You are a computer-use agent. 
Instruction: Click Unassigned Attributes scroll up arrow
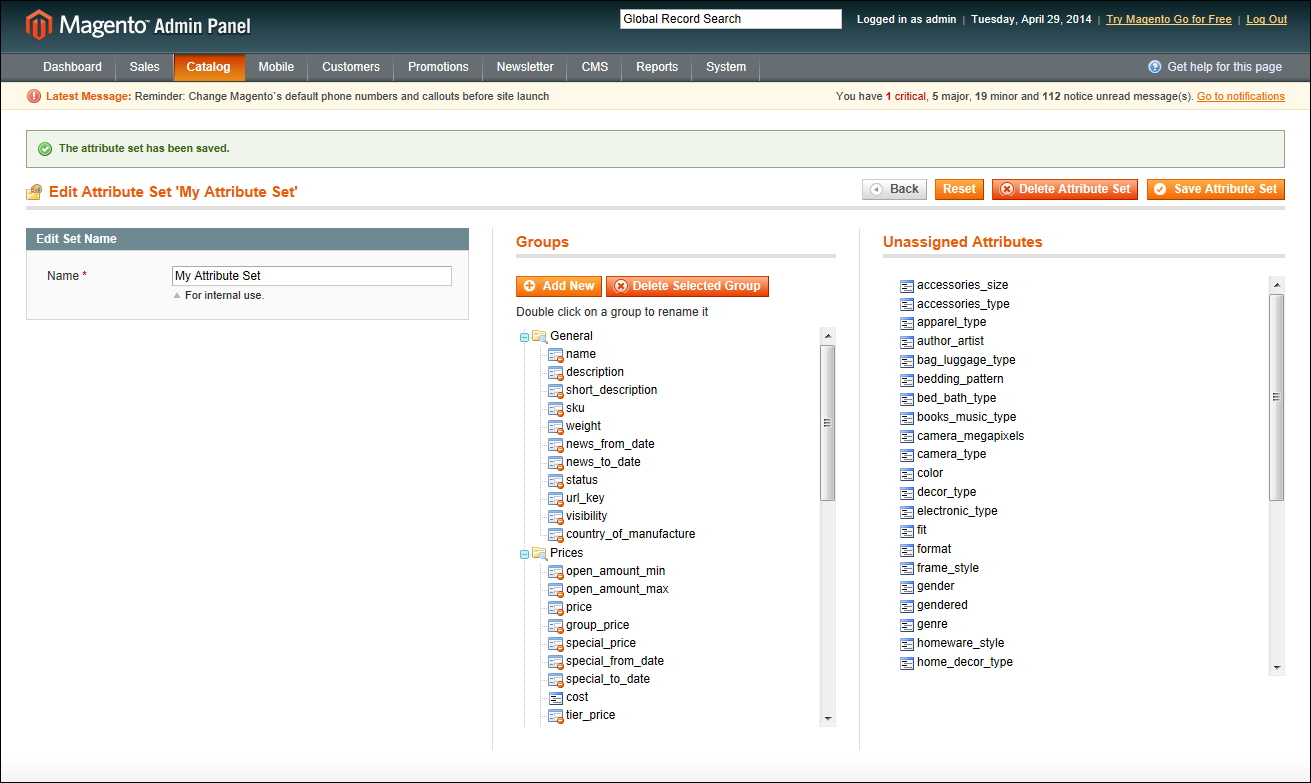(1277, 285)
